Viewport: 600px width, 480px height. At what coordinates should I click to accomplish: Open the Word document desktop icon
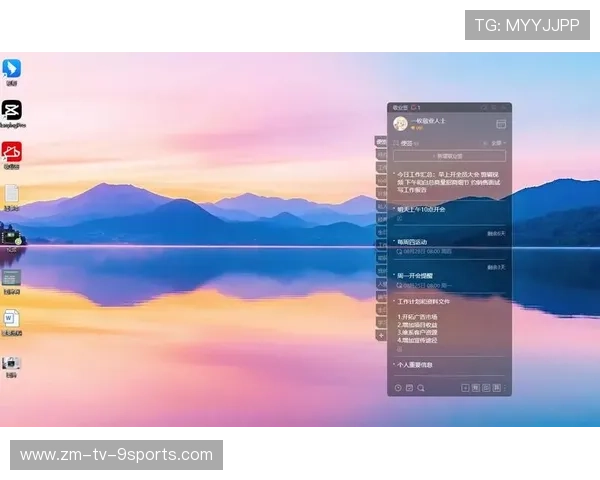(11, 318)
